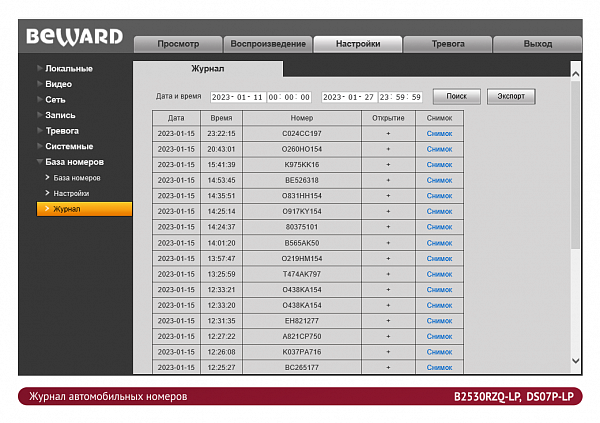
Task: Switch to the Просмотр tab
Action: click(178, 44)
